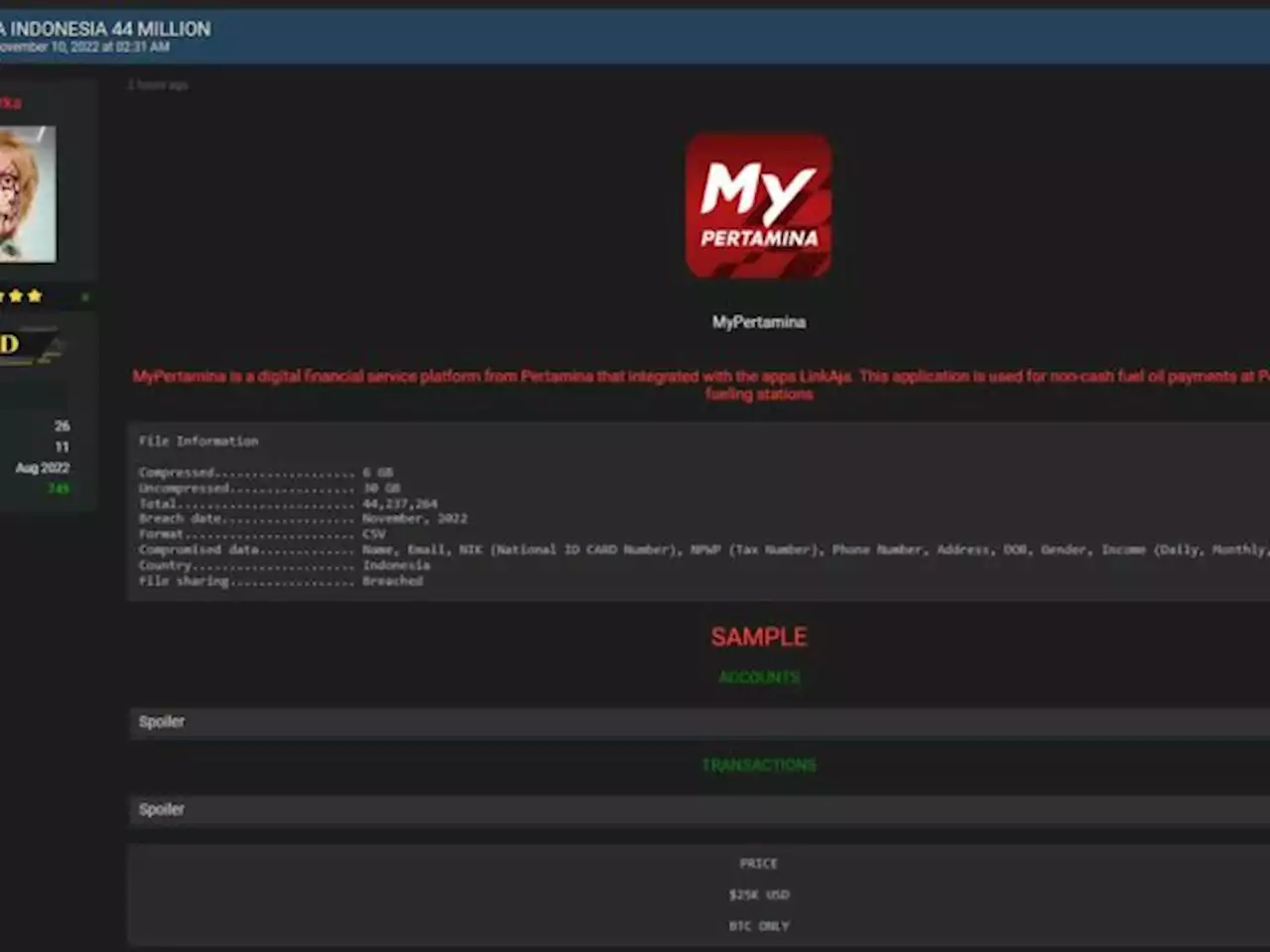Select the File Information header line
1270x952 pixels.
[x=198, y=441]
